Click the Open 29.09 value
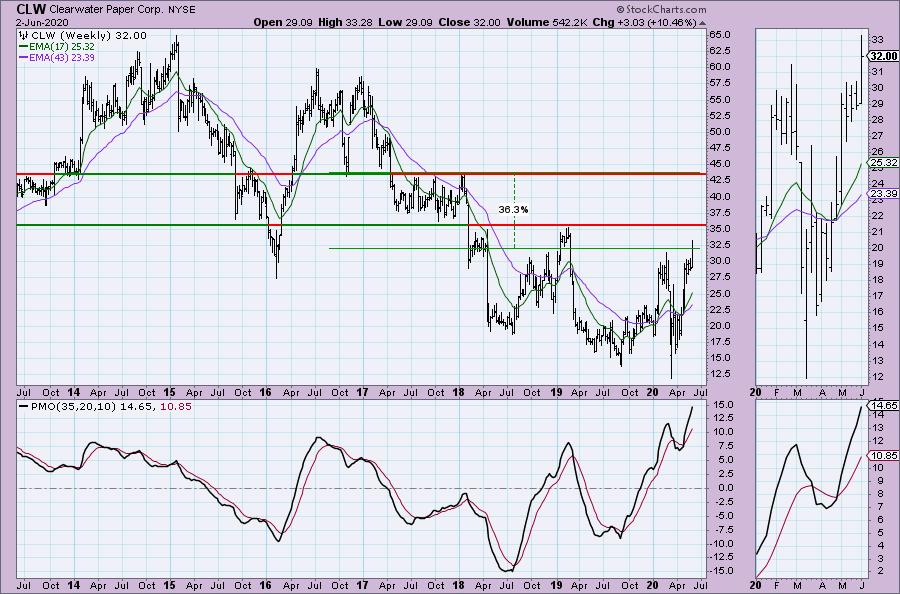 click(283, 22)
